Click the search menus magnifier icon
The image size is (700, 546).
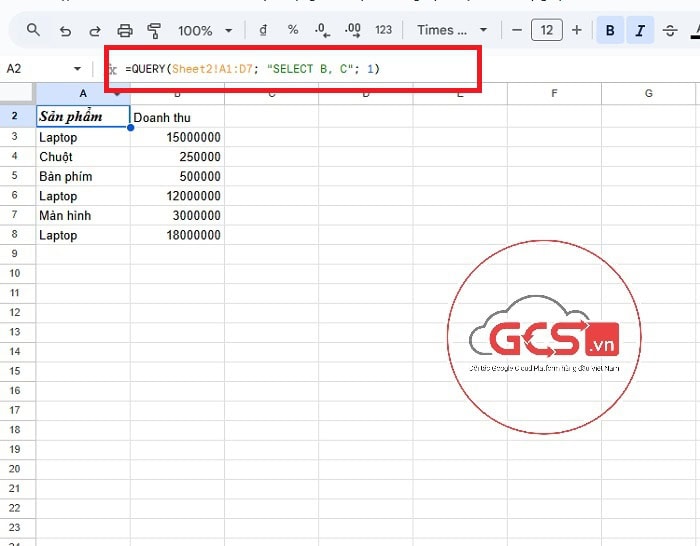(34, 30)
